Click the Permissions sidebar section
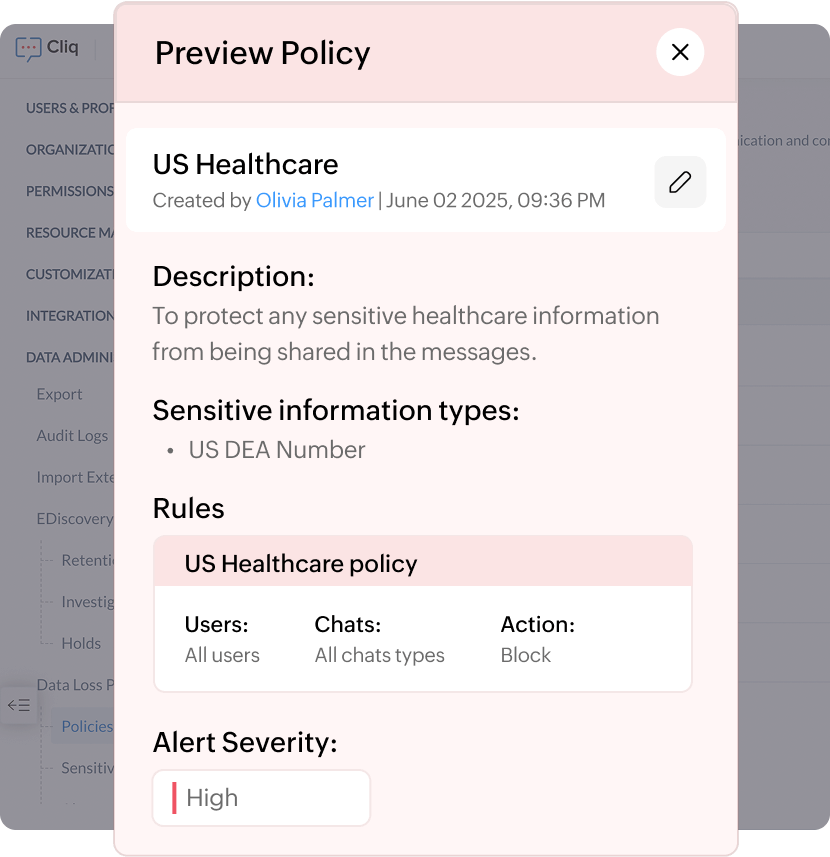Image resolution: width=830 pixels, height=857 pixels. click(70, 190)
